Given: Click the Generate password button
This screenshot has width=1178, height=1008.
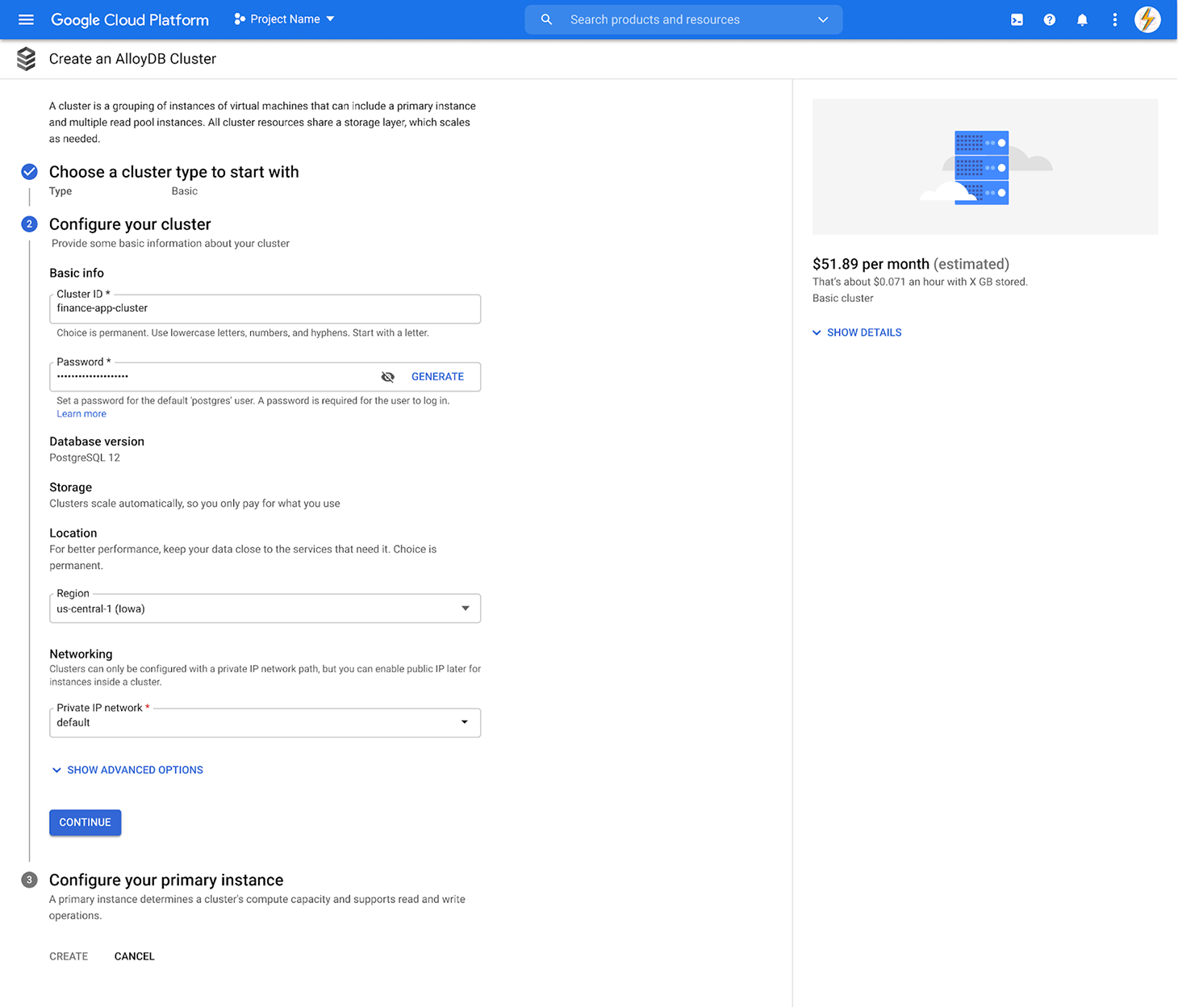Looking at the screenshot, I should pyautogui.click(x=437, y=377).
